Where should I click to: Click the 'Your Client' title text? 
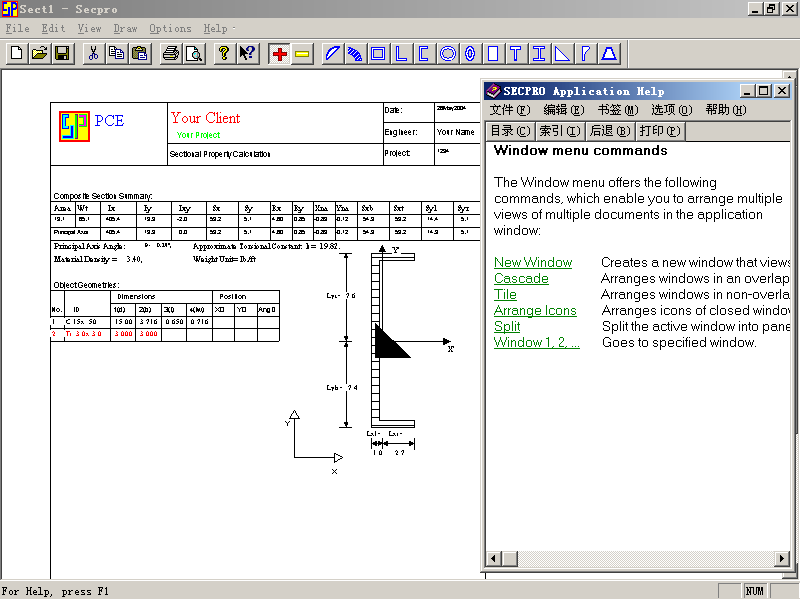[206, 118]
